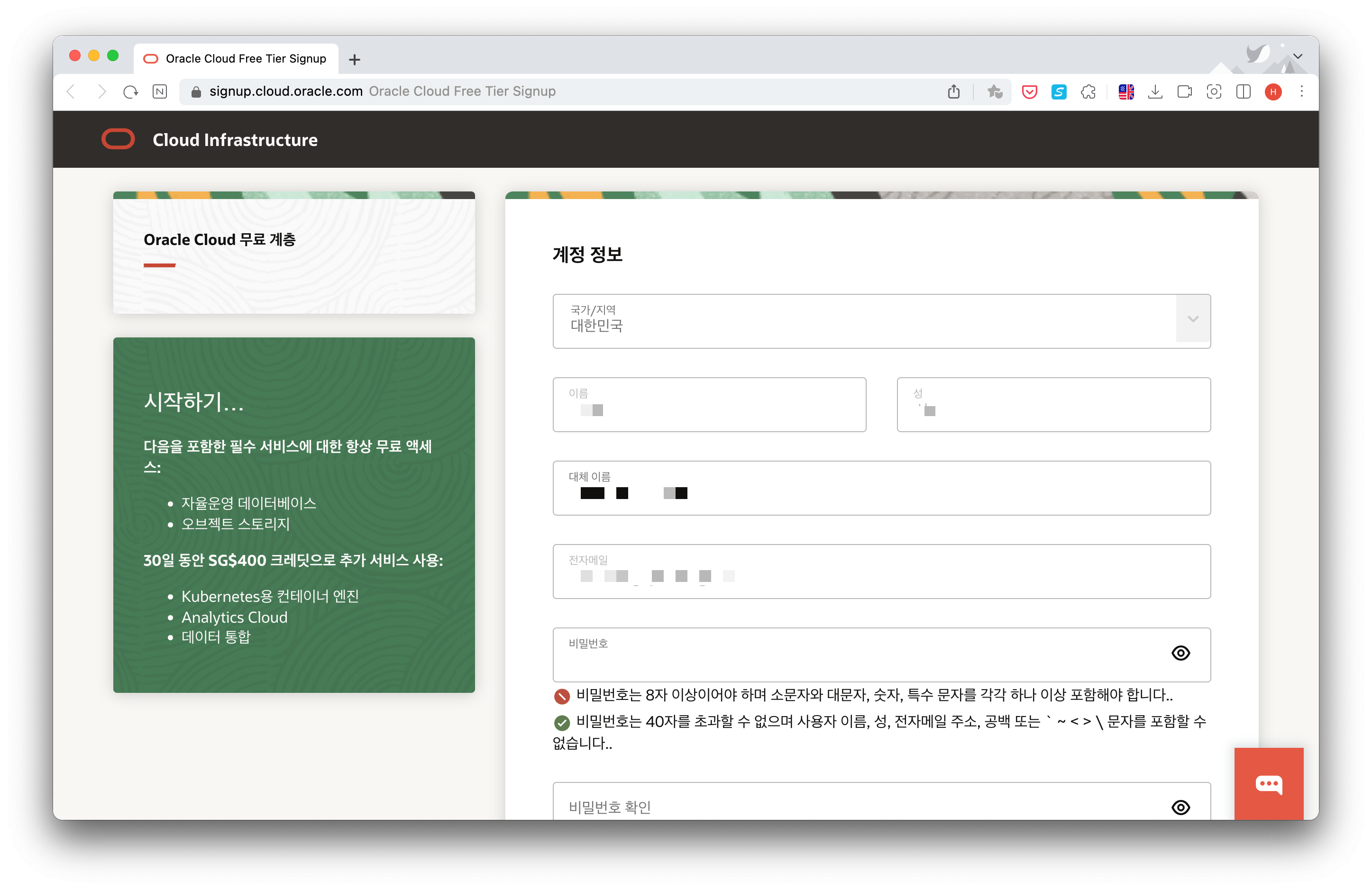This screenshot has height=890, width=1372.
Task: Open a new tab with plus button
Action: pyautogui.click(x=355, y=59)
